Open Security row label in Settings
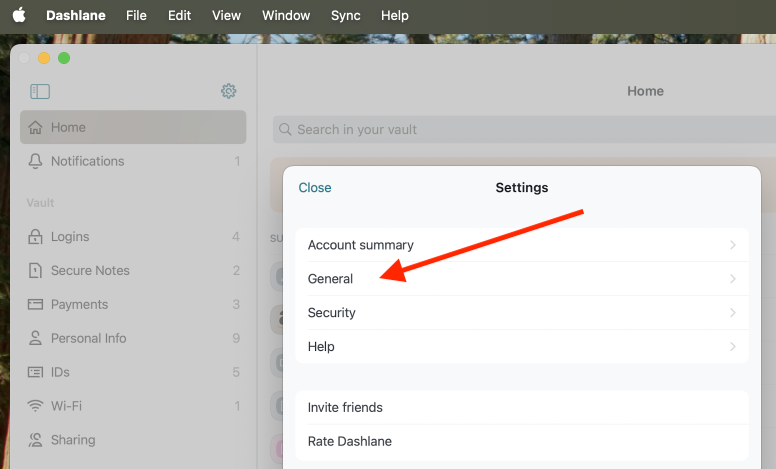Image resolution: width=776 pixels, height=469 pixels. point(332,313)
